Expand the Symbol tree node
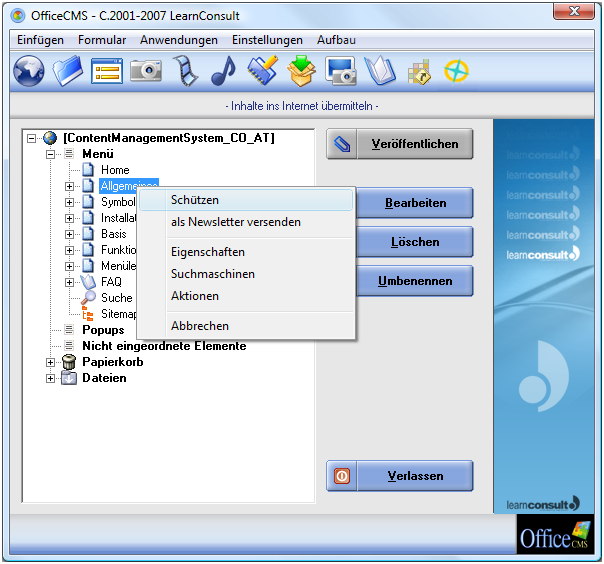This screenshot has width=604, height=564. coord(69,202)
